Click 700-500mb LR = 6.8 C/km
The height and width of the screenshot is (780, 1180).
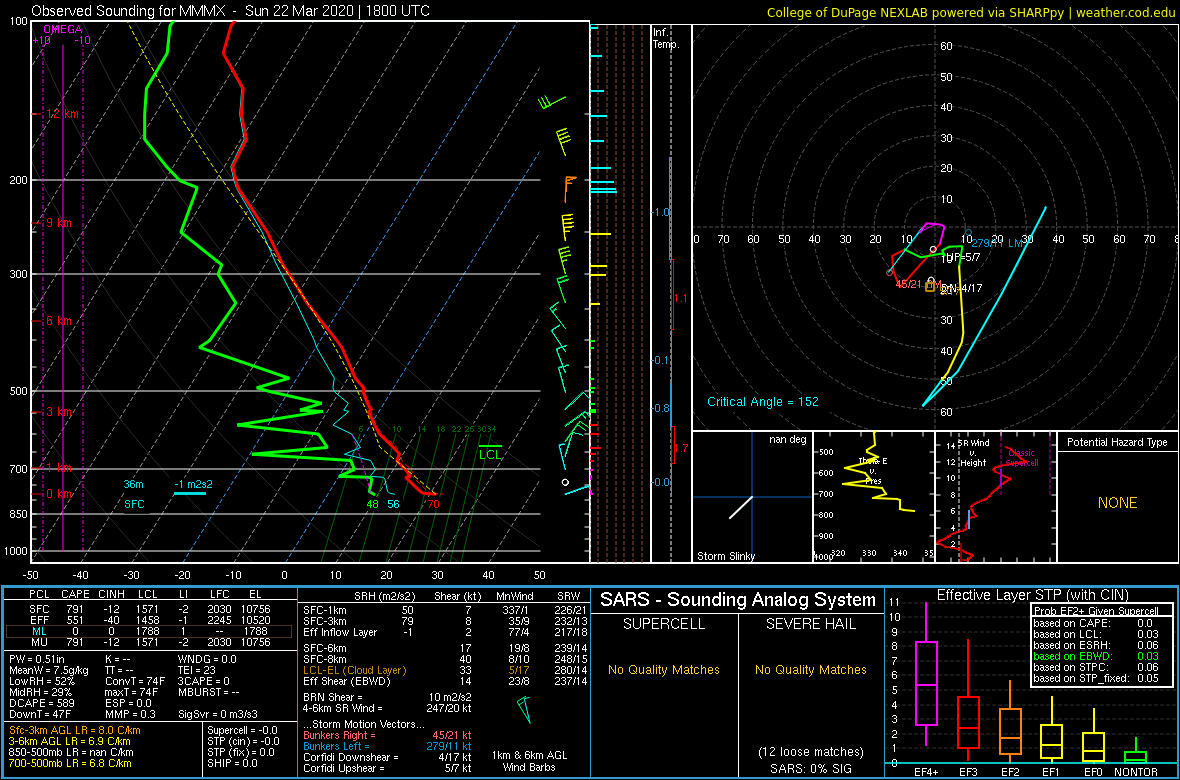71,764
